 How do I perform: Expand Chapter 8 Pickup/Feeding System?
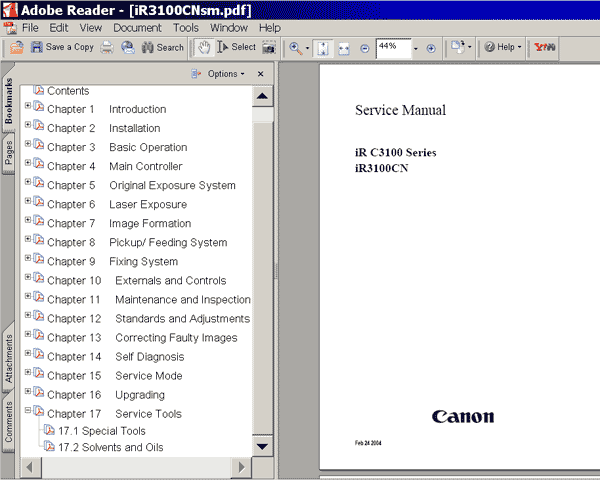point(28,238)
